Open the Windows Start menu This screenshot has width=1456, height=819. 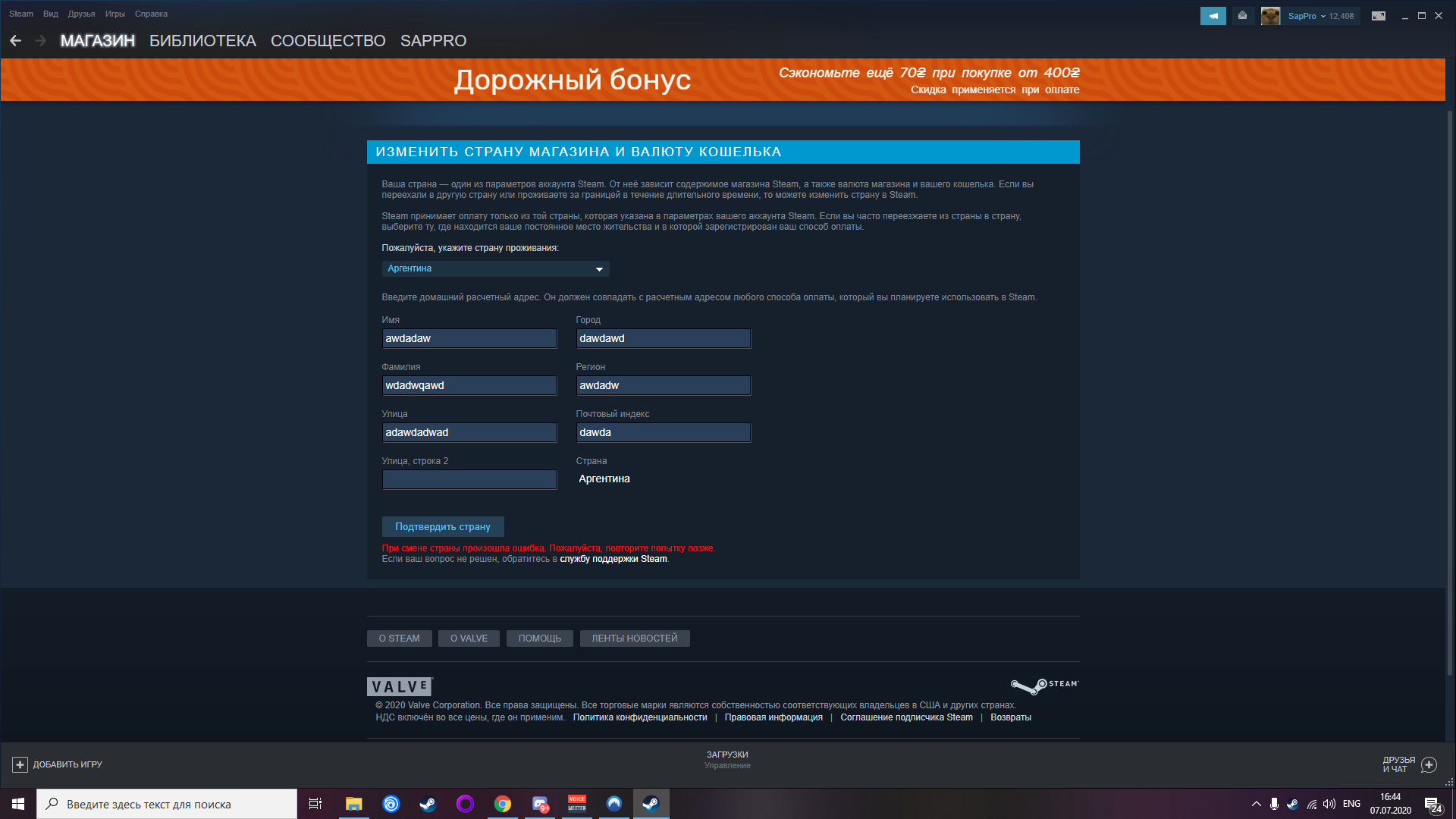[x=18, y=804]
